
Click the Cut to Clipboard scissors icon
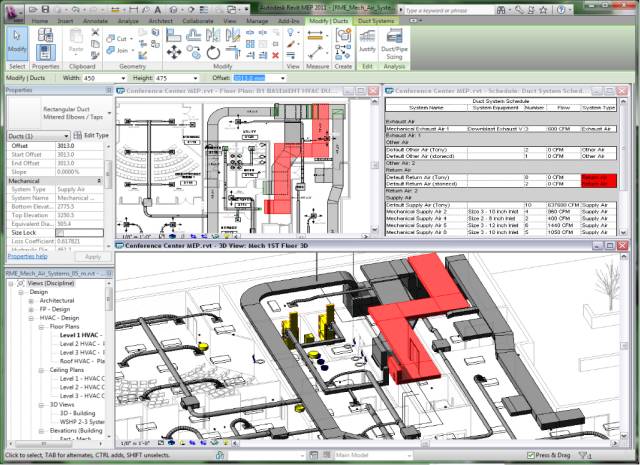coord(95,32)
